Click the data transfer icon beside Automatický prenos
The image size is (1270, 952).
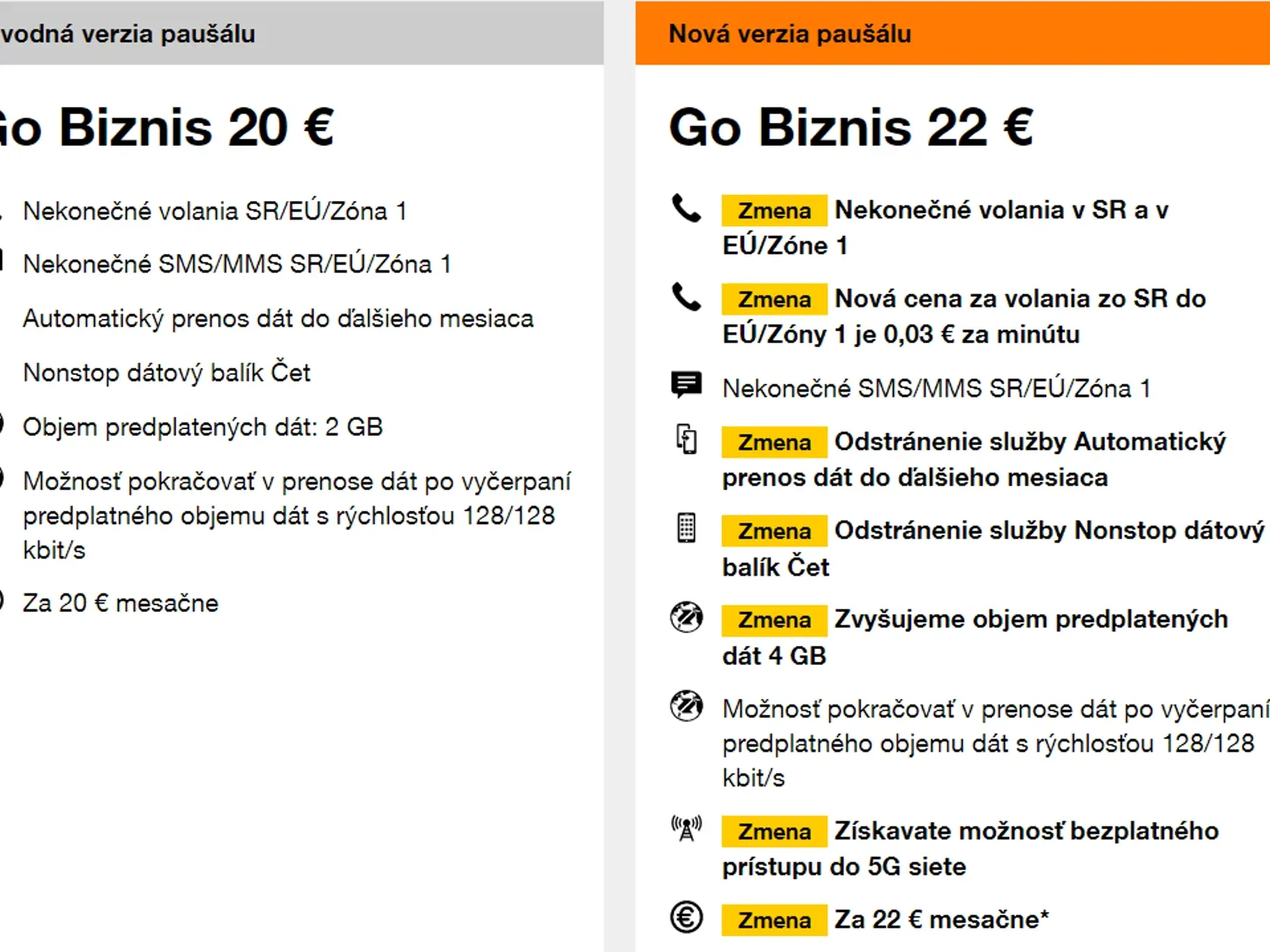tap(686, 440)
